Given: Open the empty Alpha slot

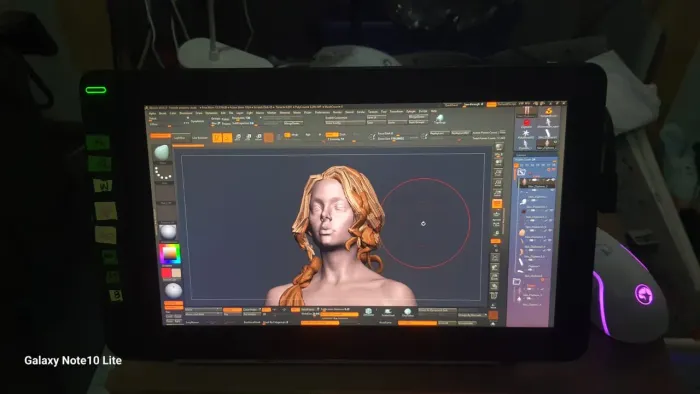Looking at the screenshot, I should [x=165, y=194].
